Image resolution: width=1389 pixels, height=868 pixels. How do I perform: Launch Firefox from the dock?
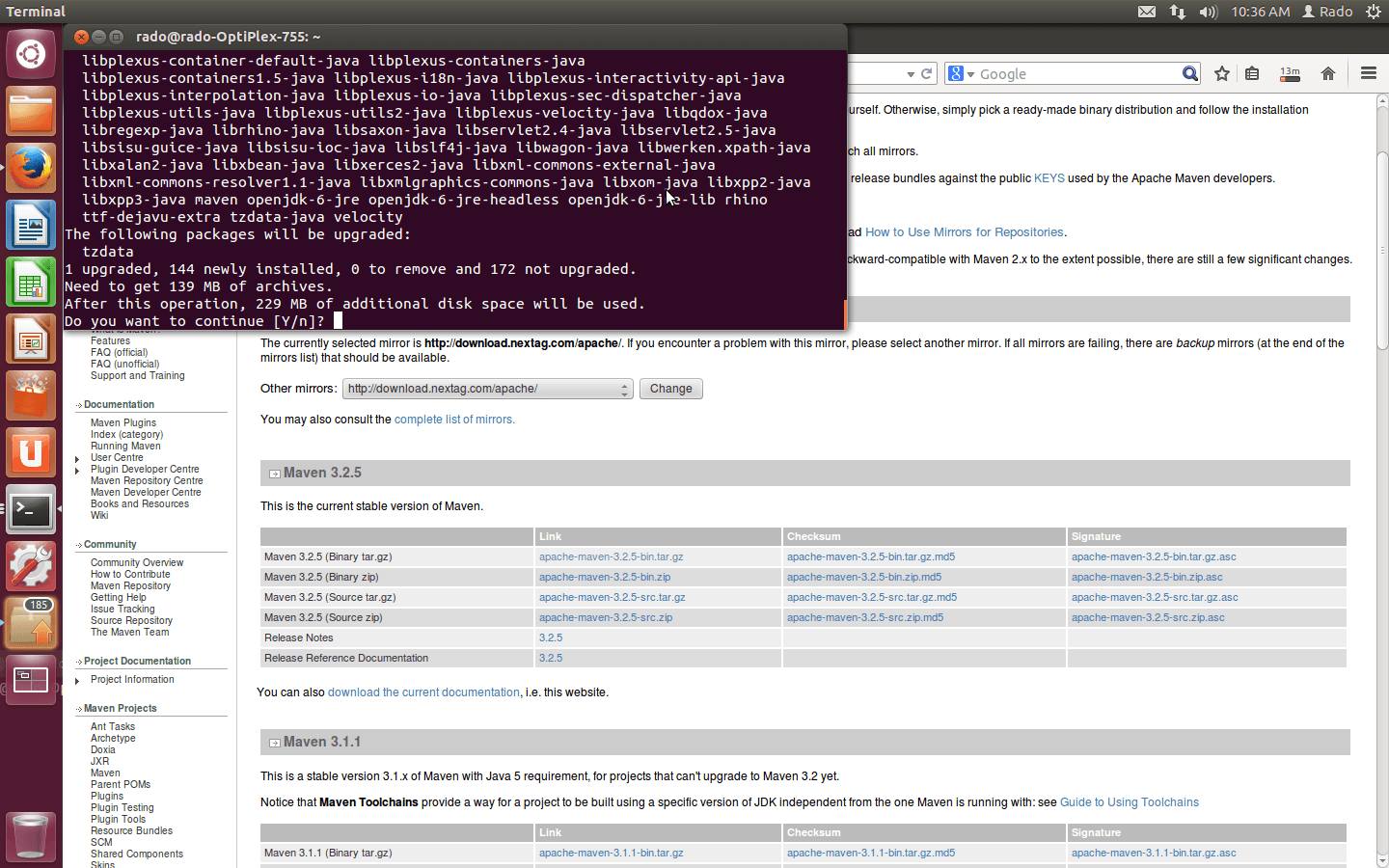click(x=31, y=168)
